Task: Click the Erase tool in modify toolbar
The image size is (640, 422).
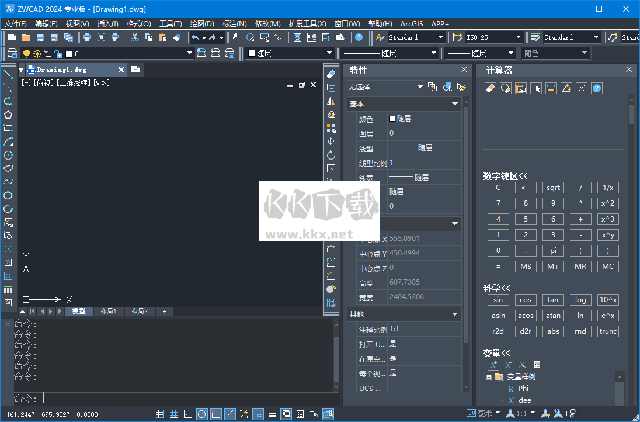Action: pyautogui.click(x=331, y=74)
